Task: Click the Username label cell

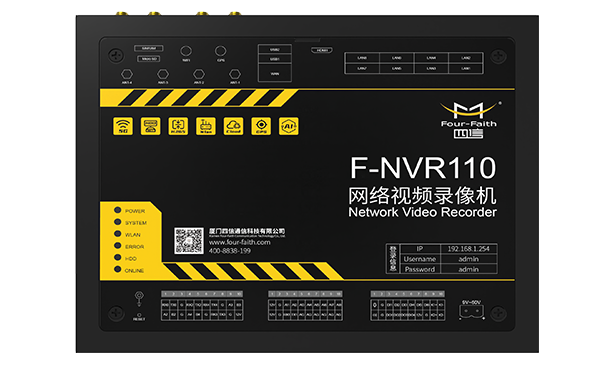Action: [420, 259]
